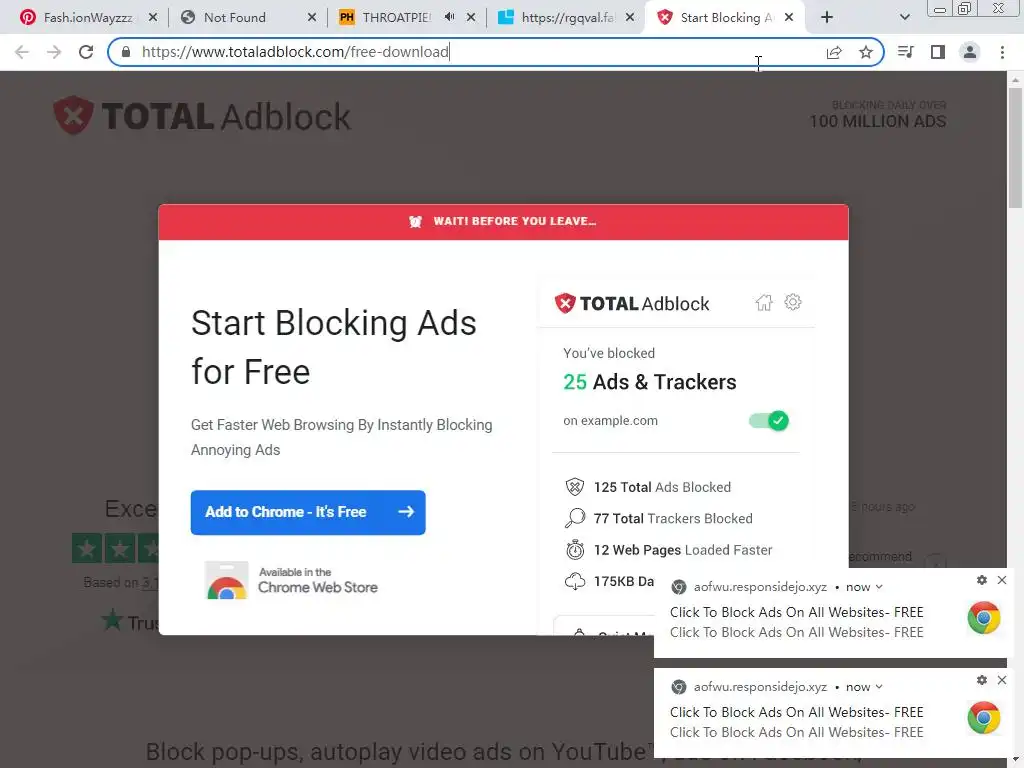Image resolution: width=1024 pixels, height=768 pixels.
Task: Click the cloud icon beside 175KB Data
Action: tap(575, 581)
